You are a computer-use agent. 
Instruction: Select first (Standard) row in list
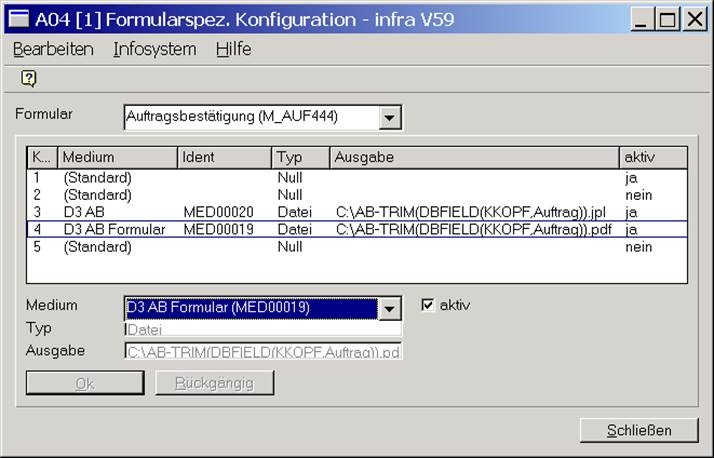pyautogui.click(x=96, y=177)
